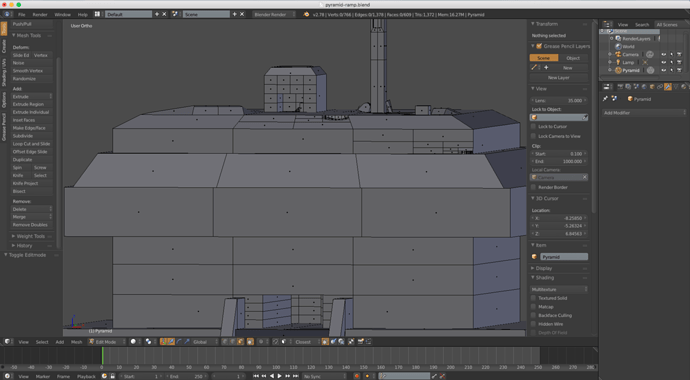
Task: Open the Edit Mode dropdown
Action: [x=107, y=342]
